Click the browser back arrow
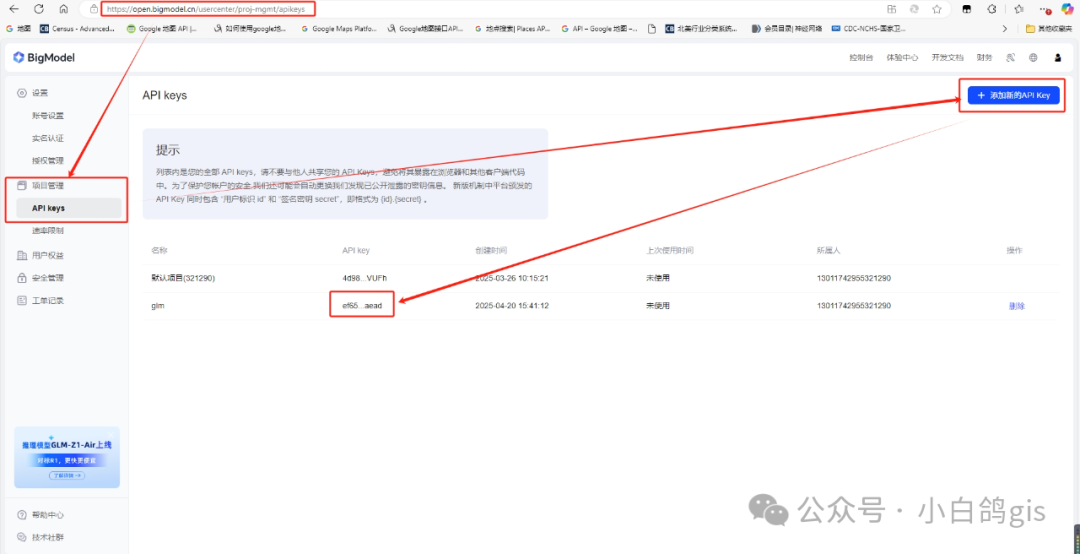 pyautogui.click(x=14, y=9)
